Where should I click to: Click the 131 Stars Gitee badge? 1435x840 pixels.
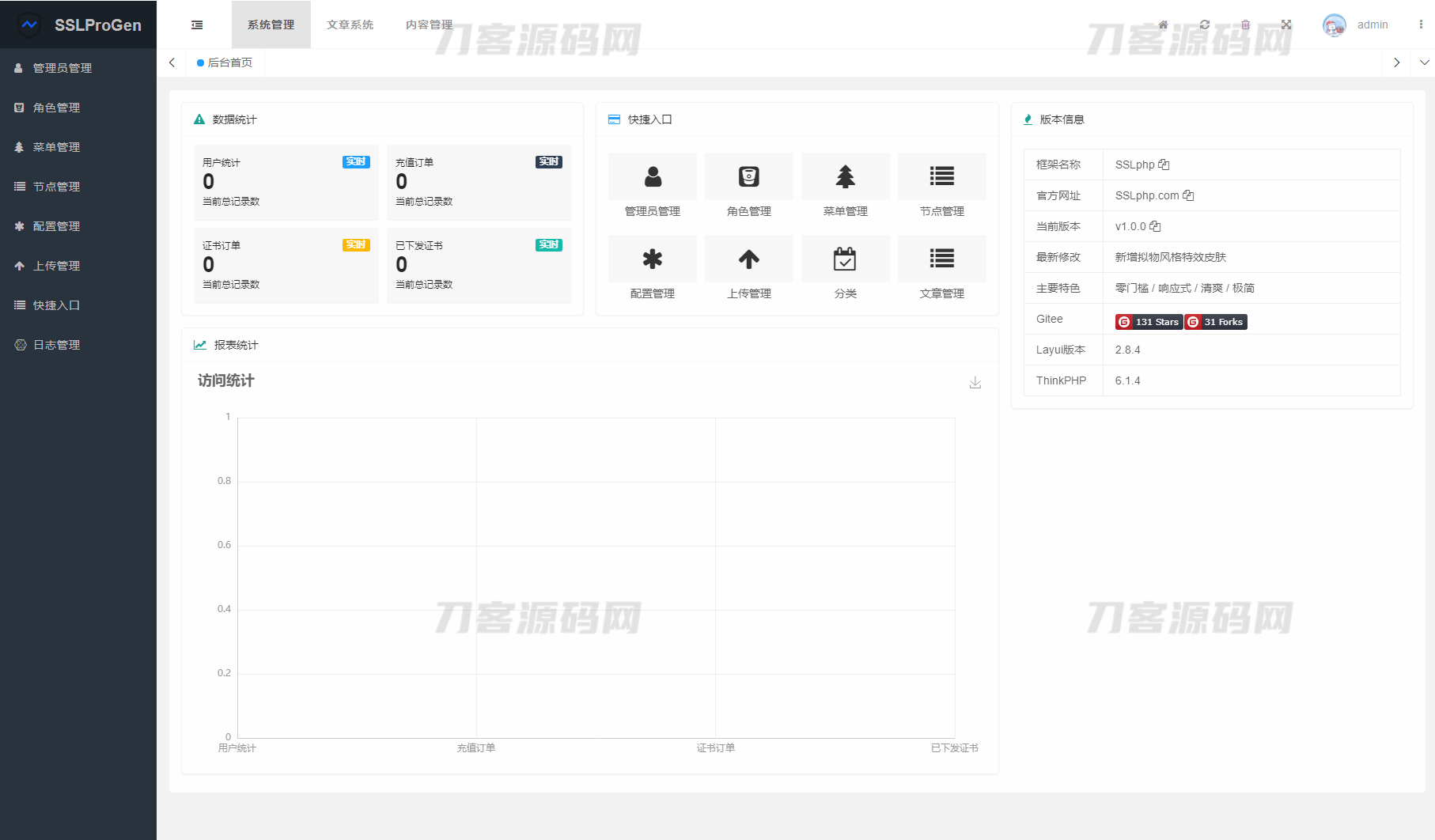(x=1149, y=322)
